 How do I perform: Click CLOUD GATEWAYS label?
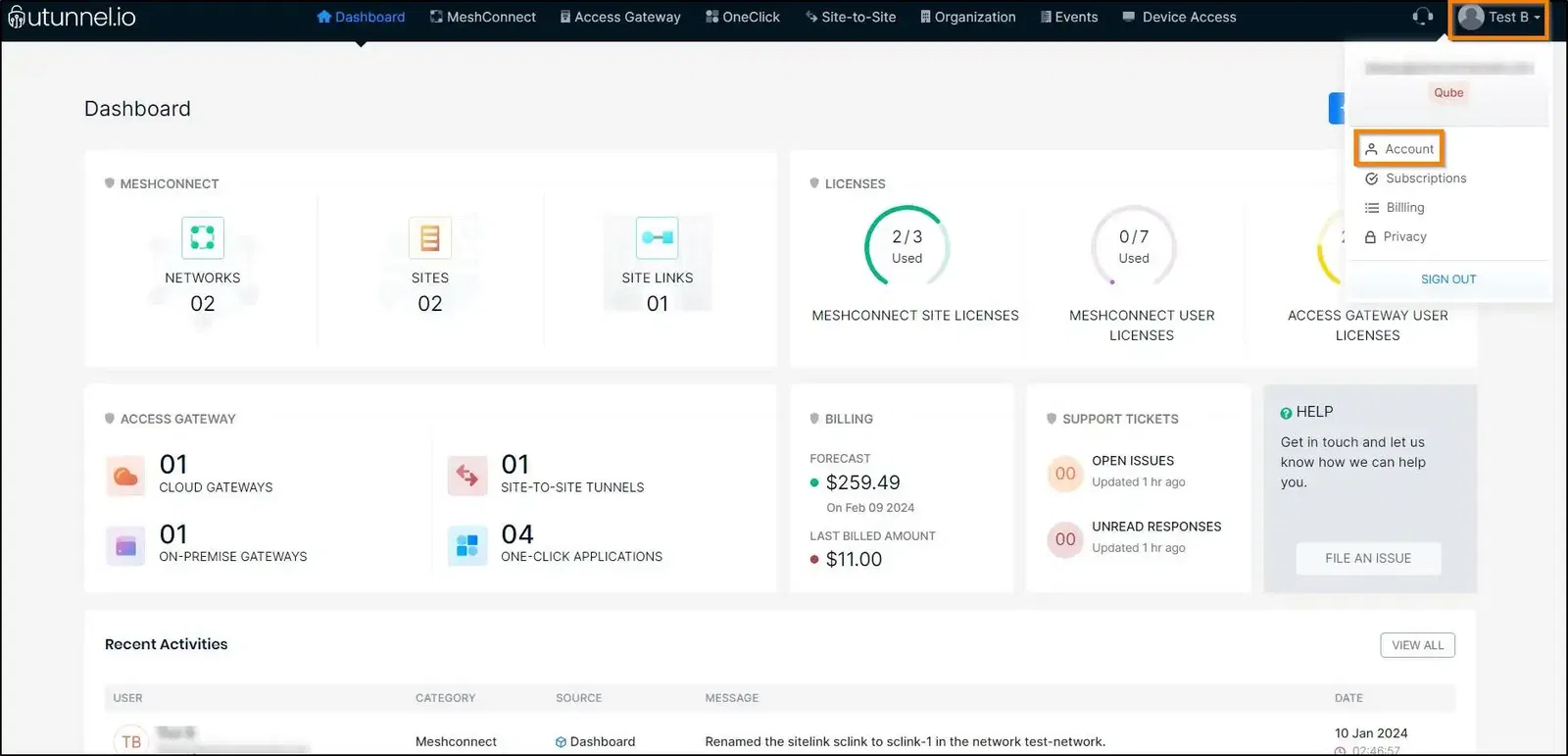pos(217,487)
